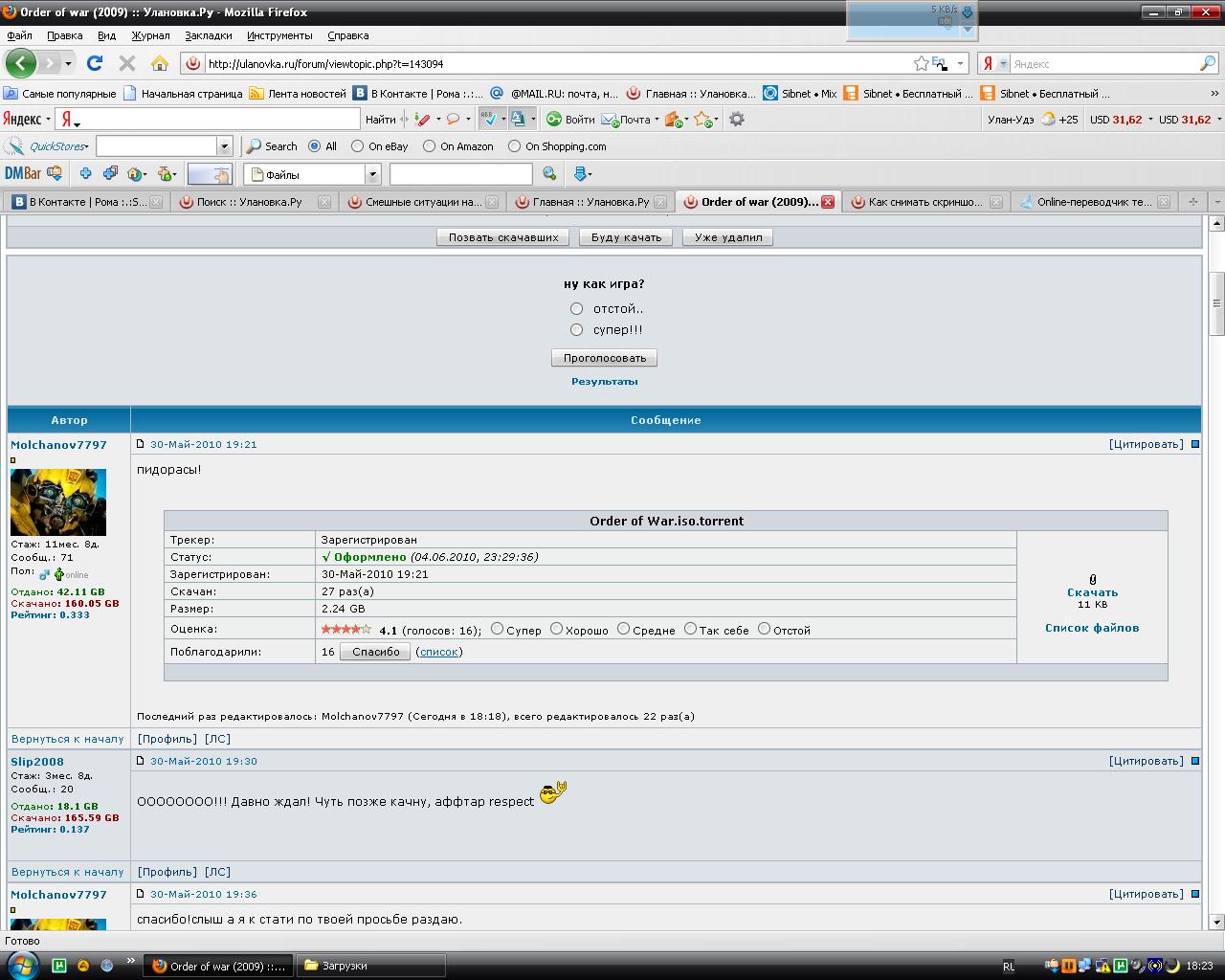Viewport: 1225px width, 980px height.
Task: Select the 'супер!!!' poll option
Action: pos(576,329)
